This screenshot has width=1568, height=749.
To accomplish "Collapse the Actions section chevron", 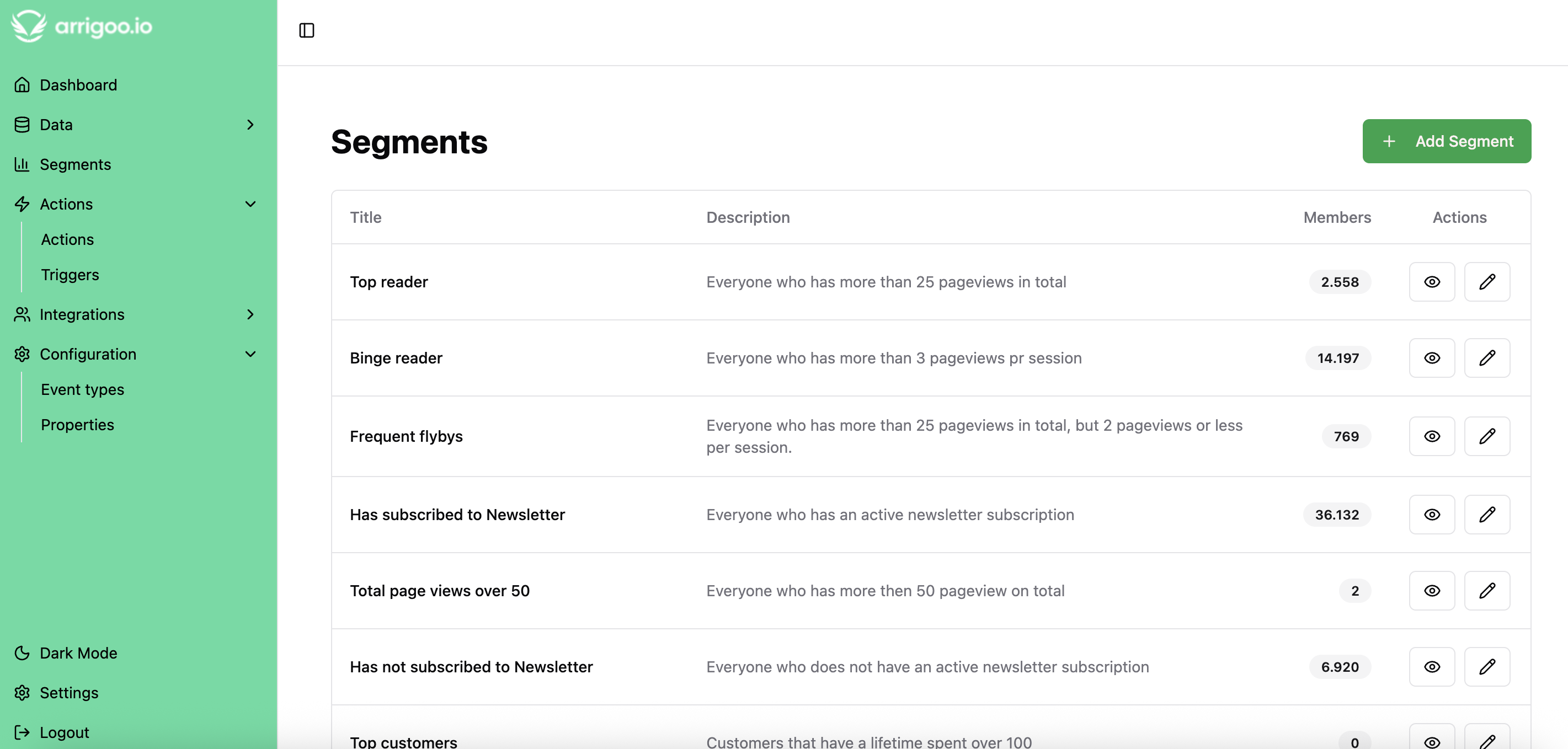I will pyautogui.click(x=250, y=205).
